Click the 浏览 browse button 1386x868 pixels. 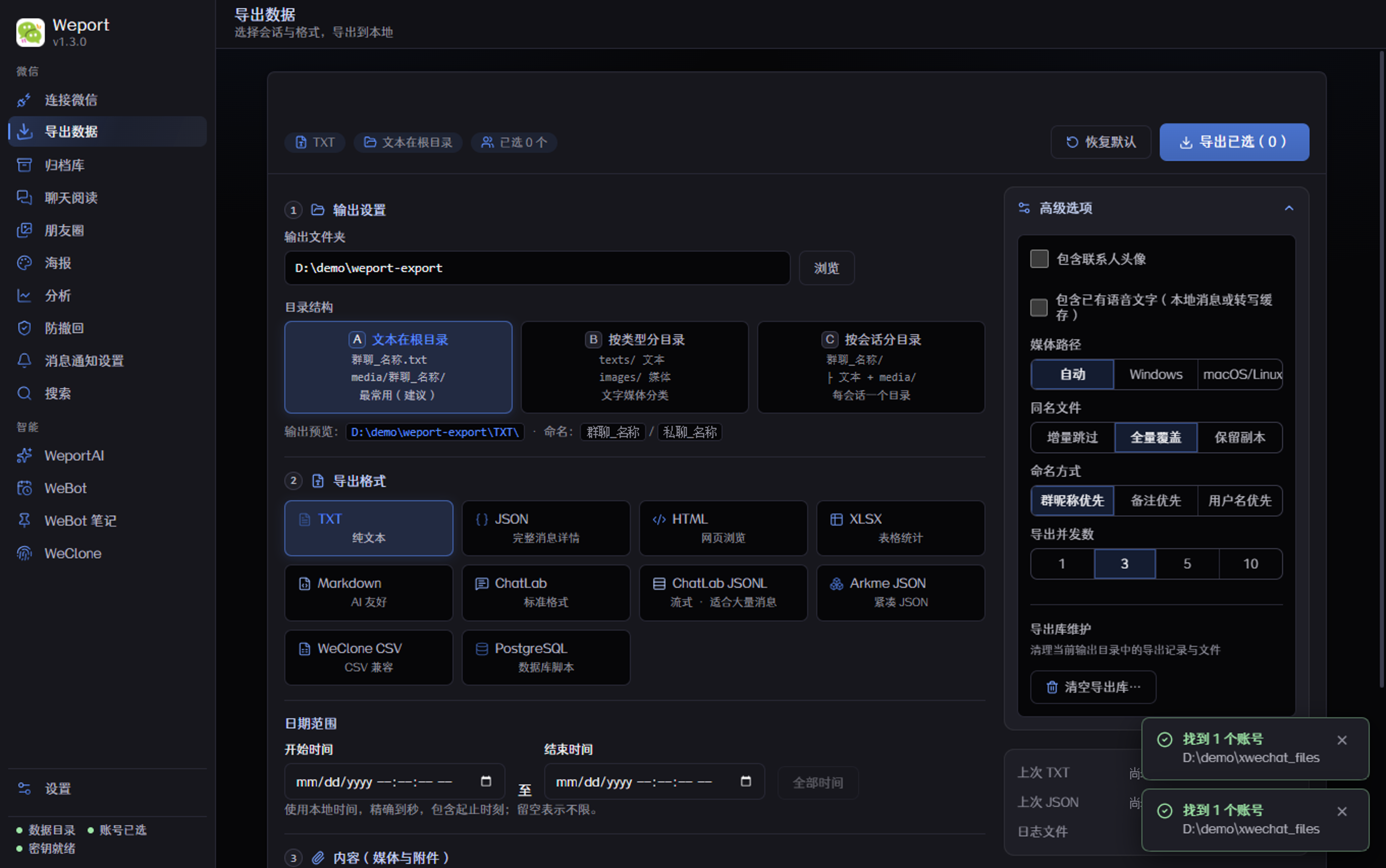point(827,268)
